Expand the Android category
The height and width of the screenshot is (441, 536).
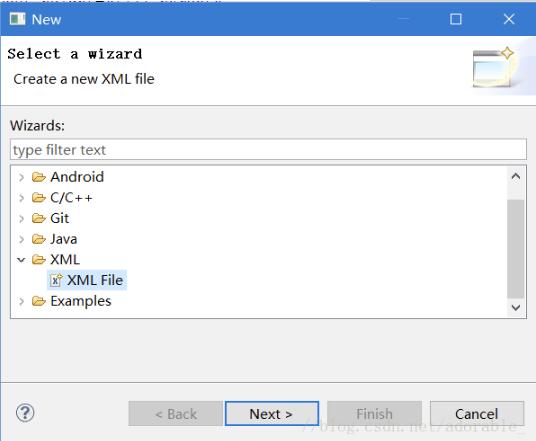22,177
